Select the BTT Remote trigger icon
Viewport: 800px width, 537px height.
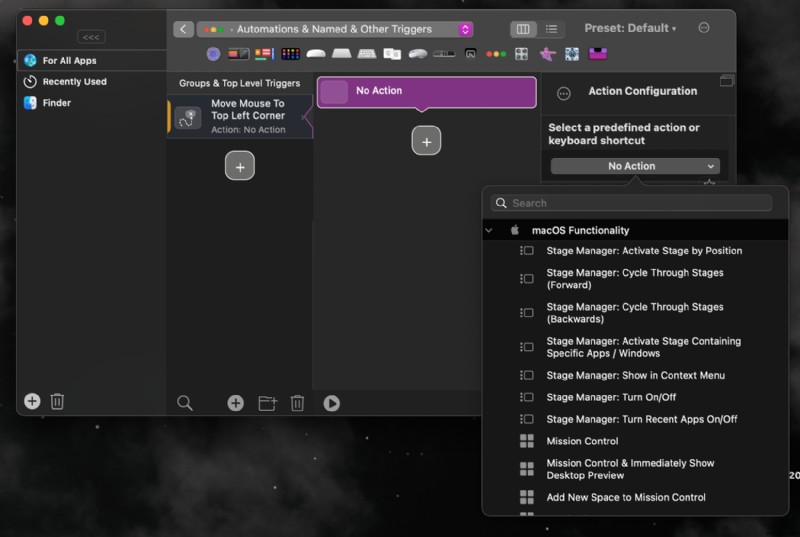(x=470, y=54)
